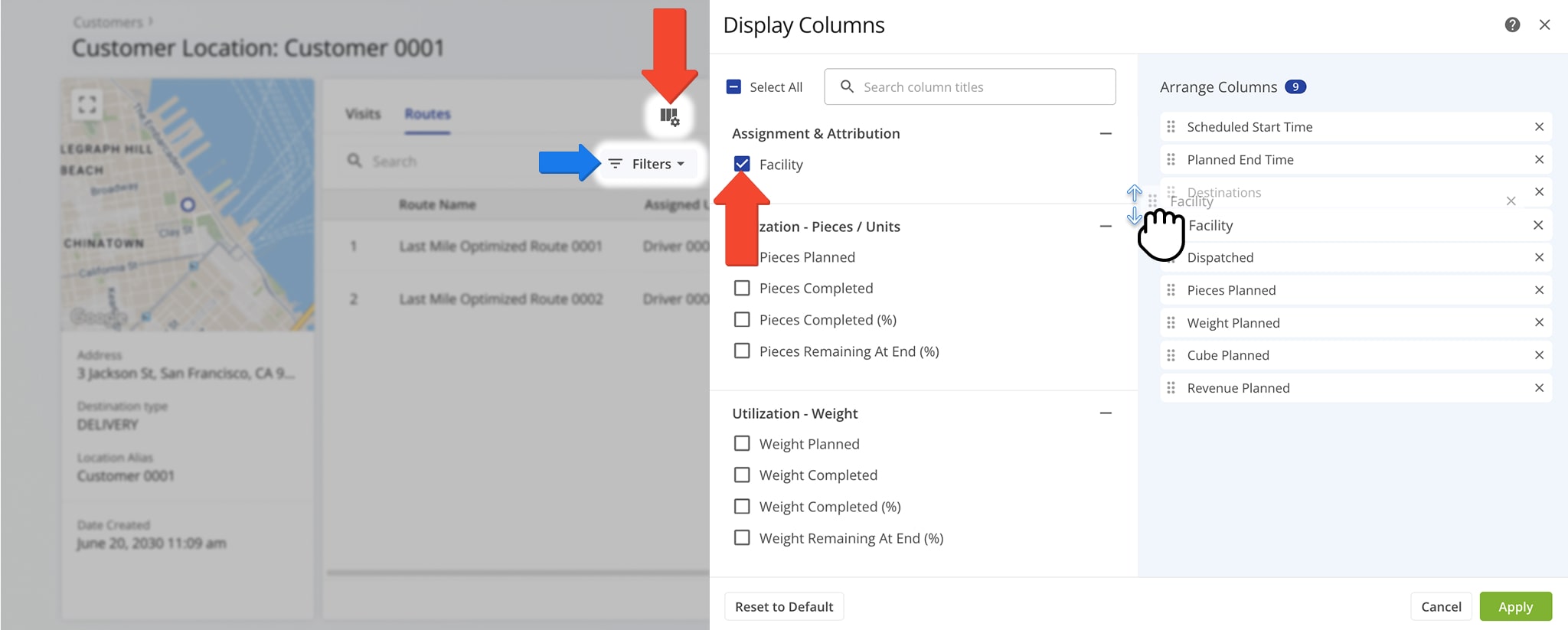Screen dimensions: 1568x630
Task: Remove Pieces Planned column from arrangement
Action: click(x=1539, y=290)
